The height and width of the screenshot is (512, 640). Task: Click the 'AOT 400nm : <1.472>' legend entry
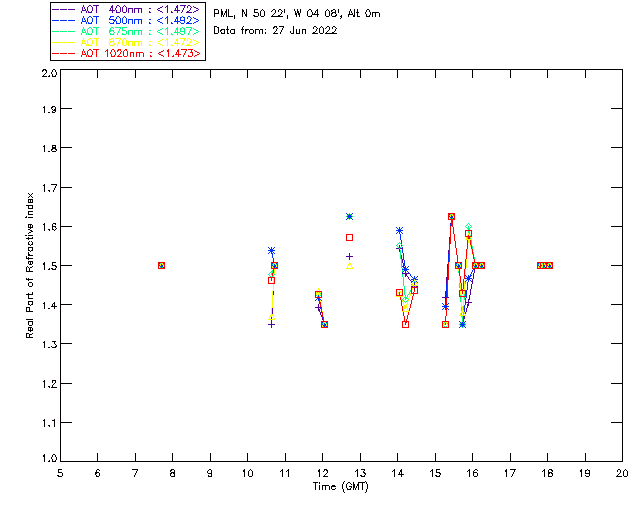point(126,9)
